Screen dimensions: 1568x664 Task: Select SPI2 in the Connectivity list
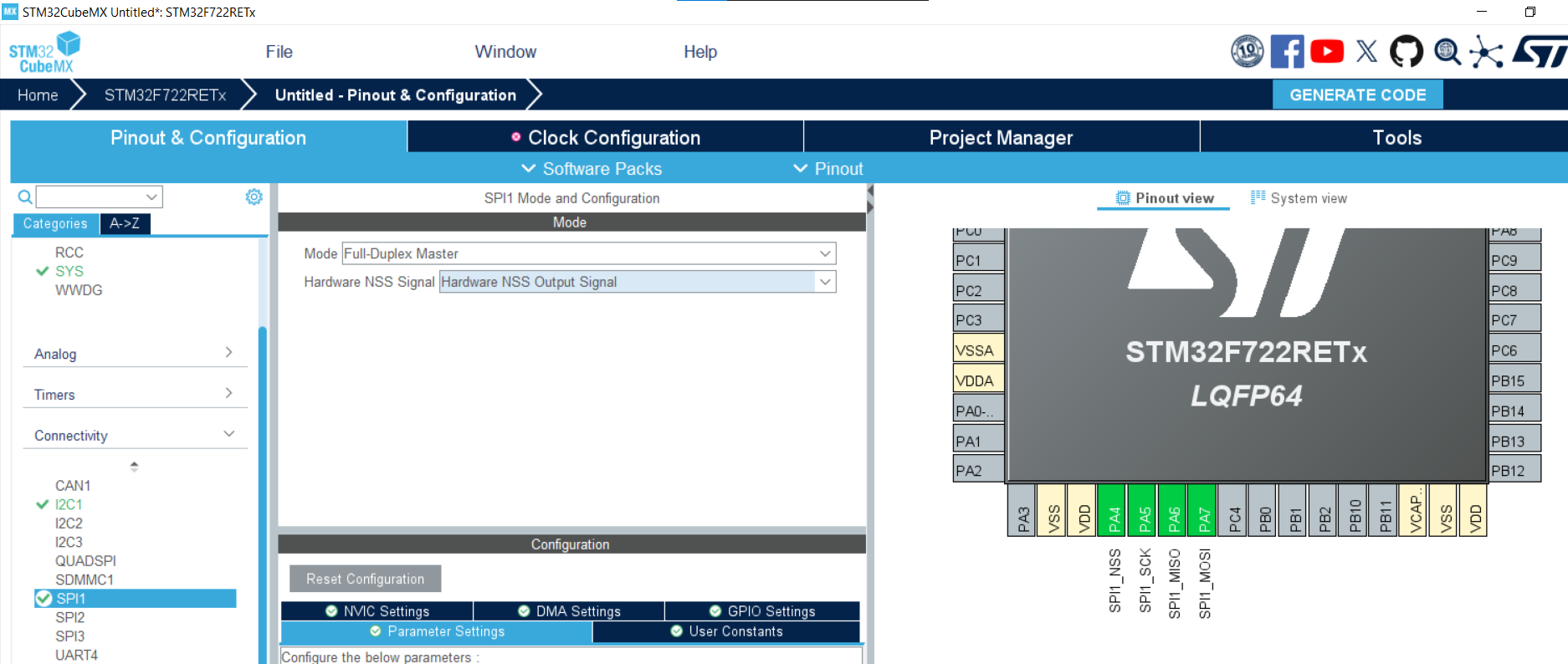point(69,617)
